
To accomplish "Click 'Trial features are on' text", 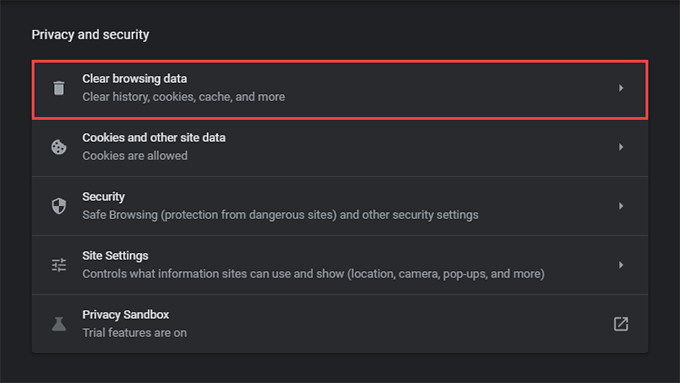I will [x=134, y=333].
